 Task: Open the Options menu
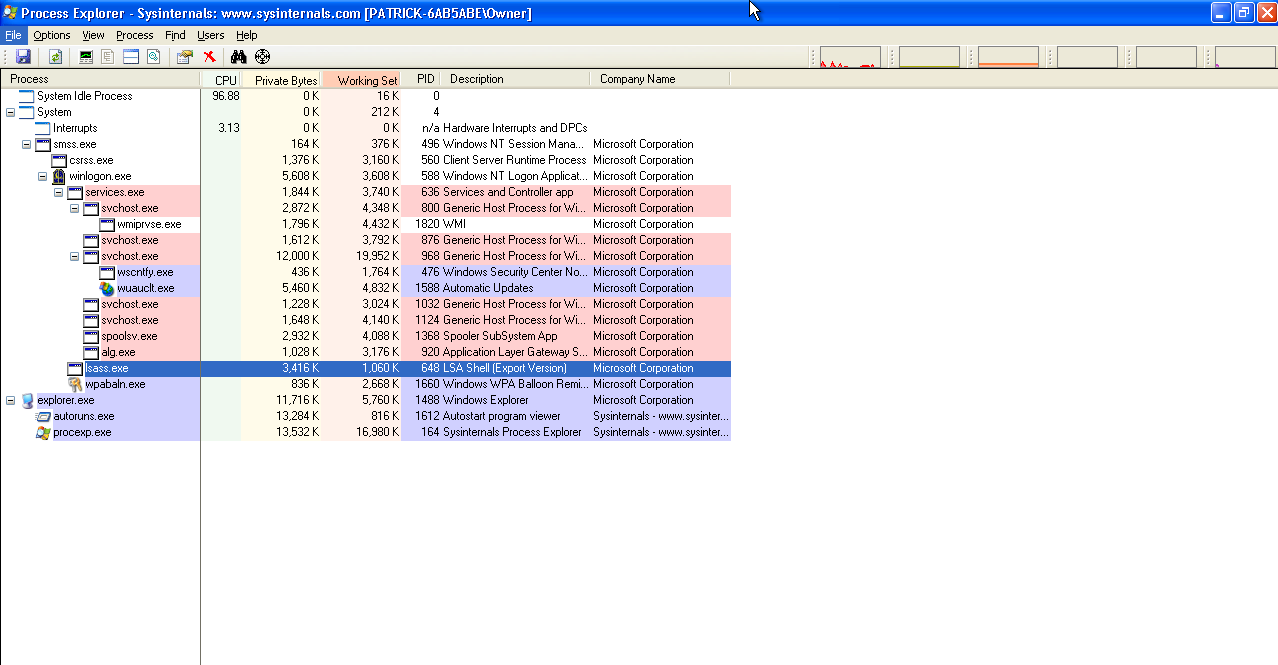tap(52, 35)
